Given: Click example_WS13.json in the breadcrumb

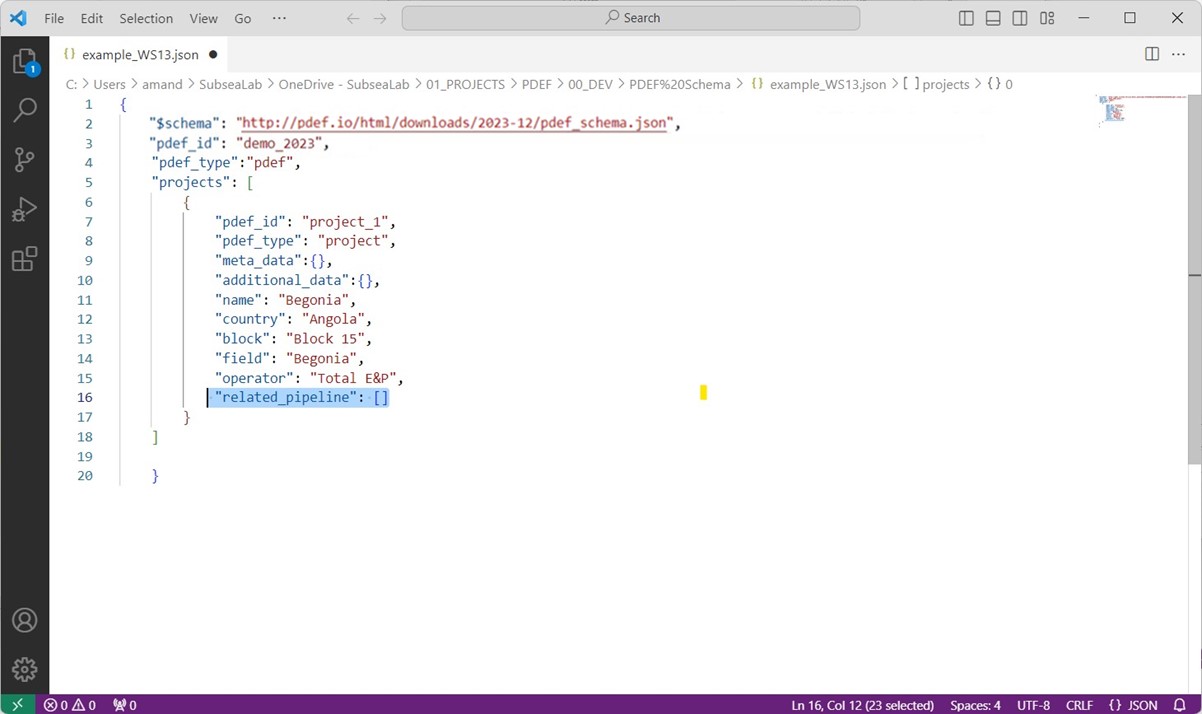Looking at the screenshot, I should 827,84.
